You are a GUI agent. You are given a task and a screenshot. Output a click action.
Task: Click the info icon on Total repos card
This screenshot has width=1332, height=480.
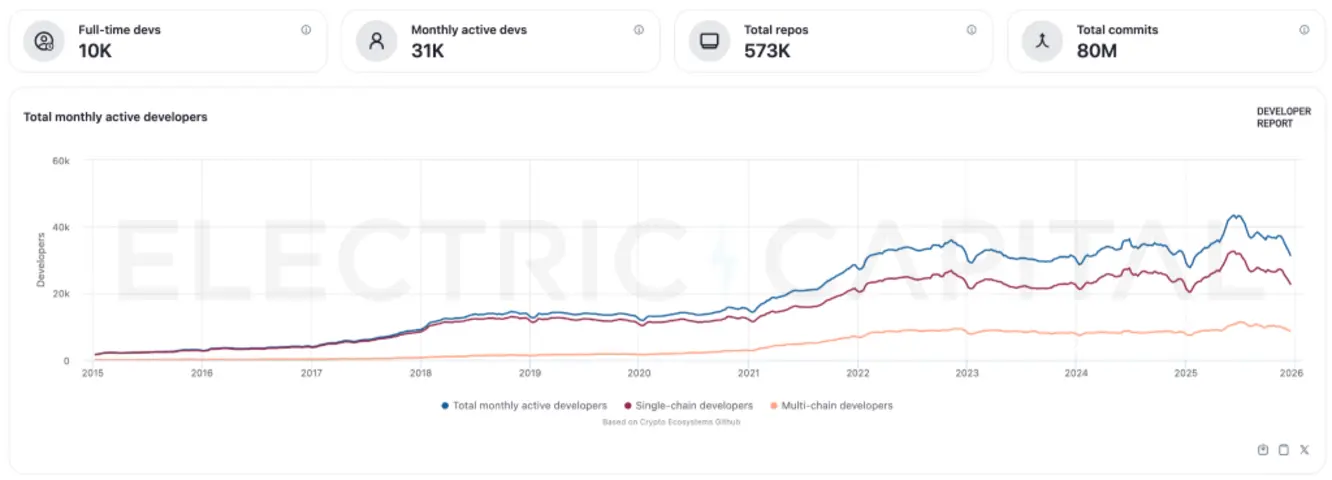pos(971,30)
